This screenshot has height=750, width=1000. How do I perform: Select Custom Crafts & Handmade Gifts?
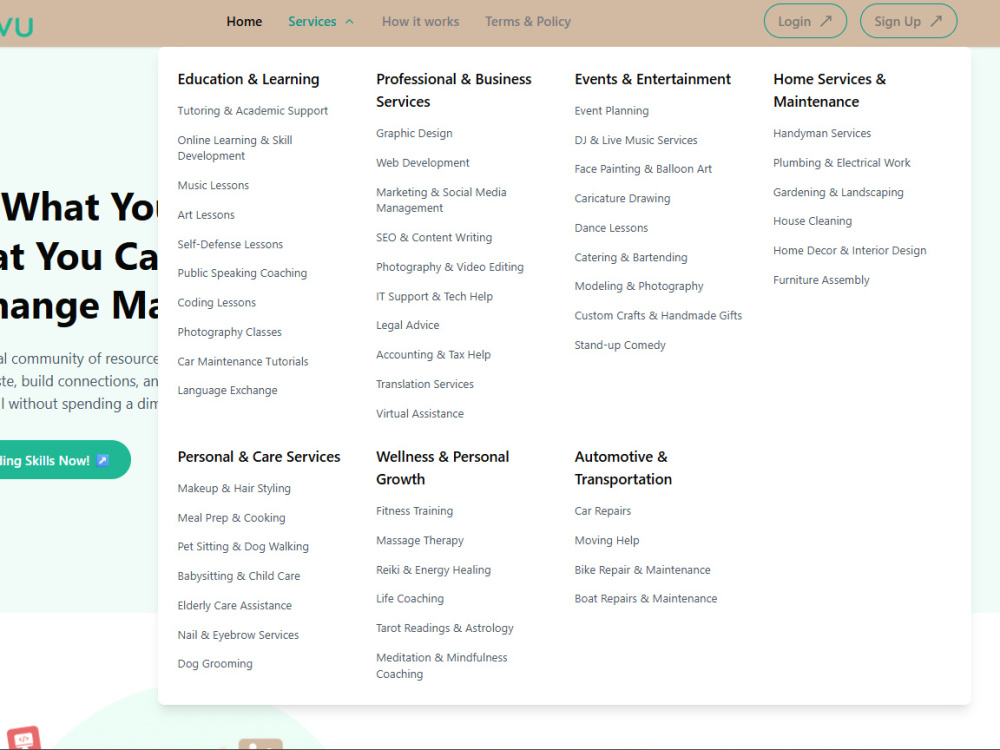pos(658,315)
